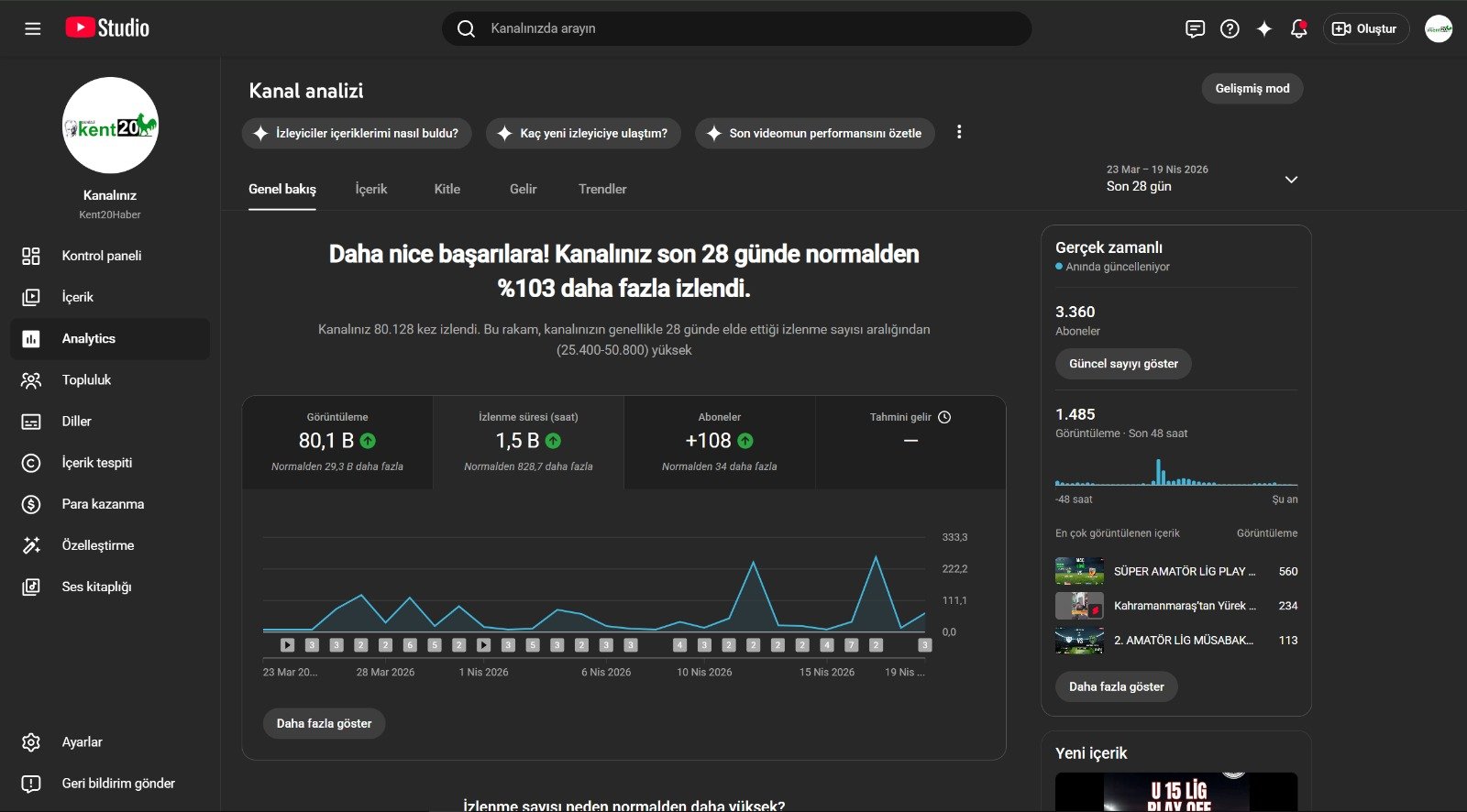Select the Aboneler metric card
This screenshot has width=1467, height=812.
click(x=719, y=442)
